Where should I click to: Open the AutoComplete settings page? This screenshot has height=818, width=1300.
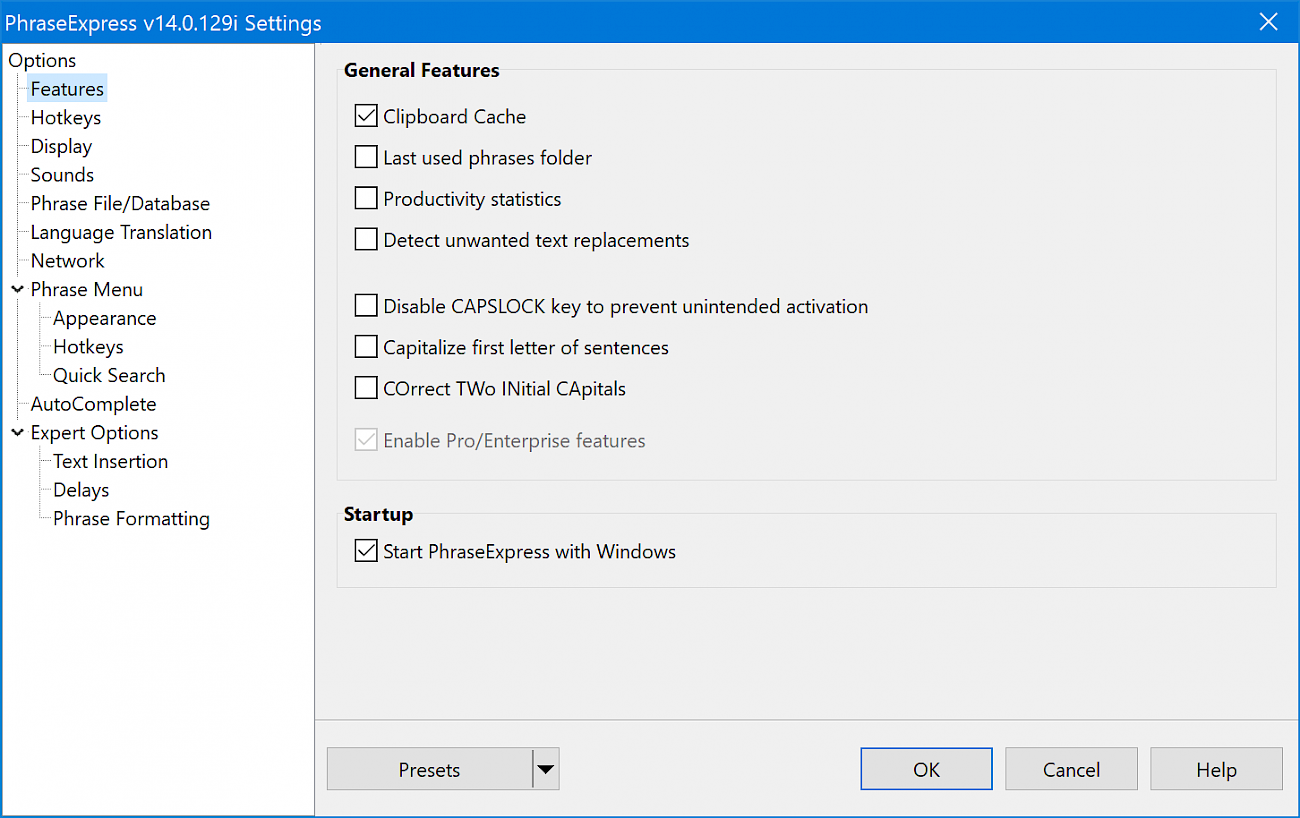point(93,404)
